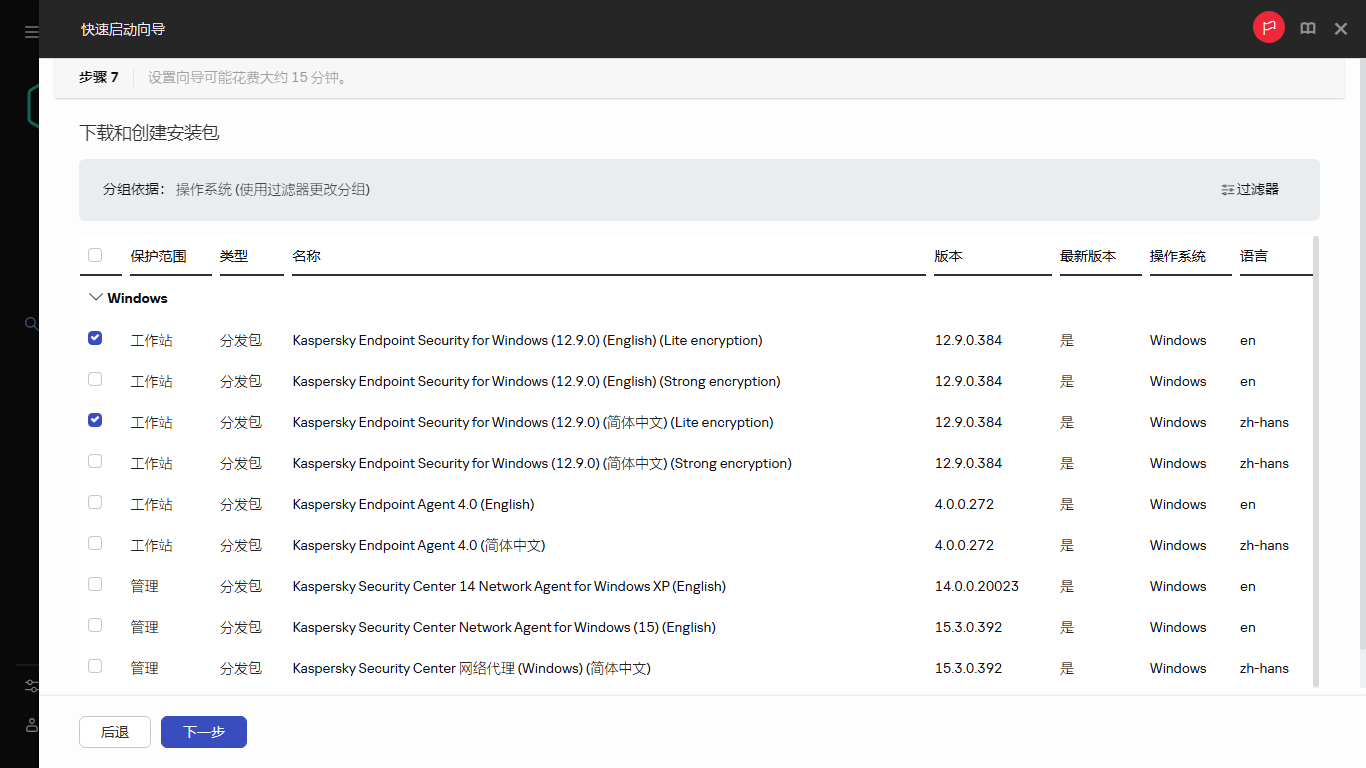This screenshot has width=1366, height=768.
Task: Tick the Kaspersky Endpoint Agent 4.0 (English) checkbox
Action: (x=95, y=503)
